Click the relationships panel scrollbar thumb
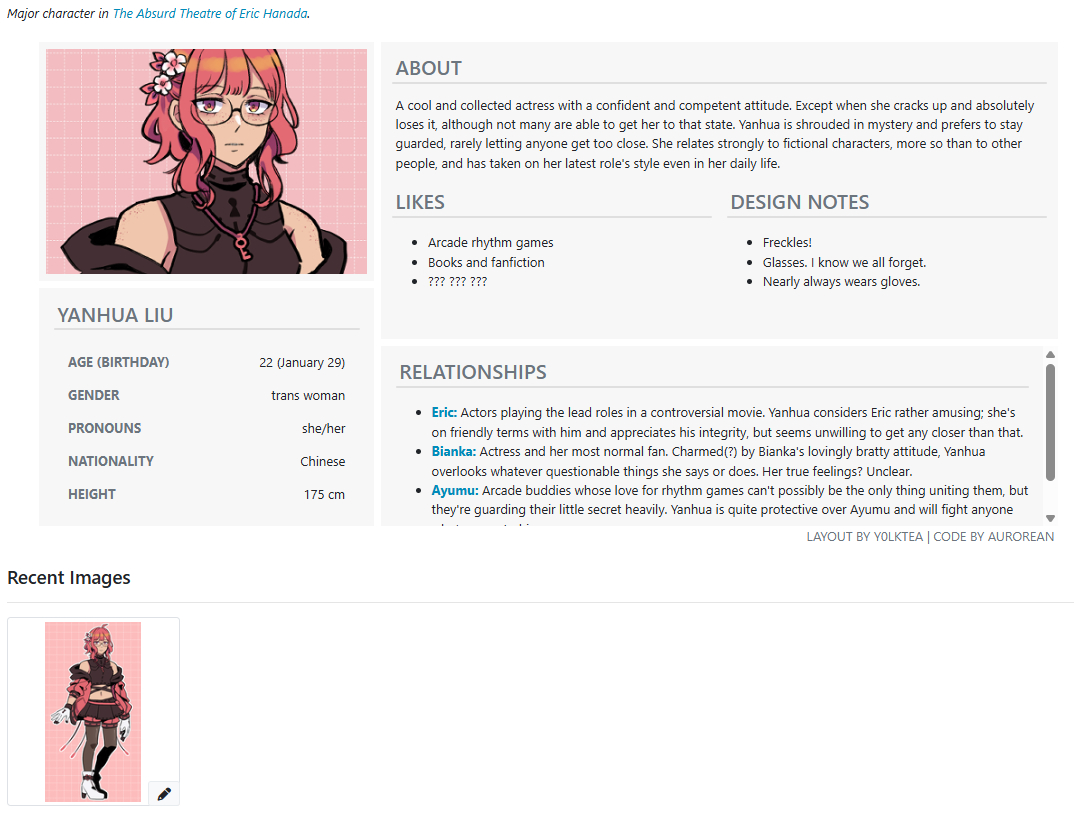The image size is (1074, 823). click(x=1050, y=422)
